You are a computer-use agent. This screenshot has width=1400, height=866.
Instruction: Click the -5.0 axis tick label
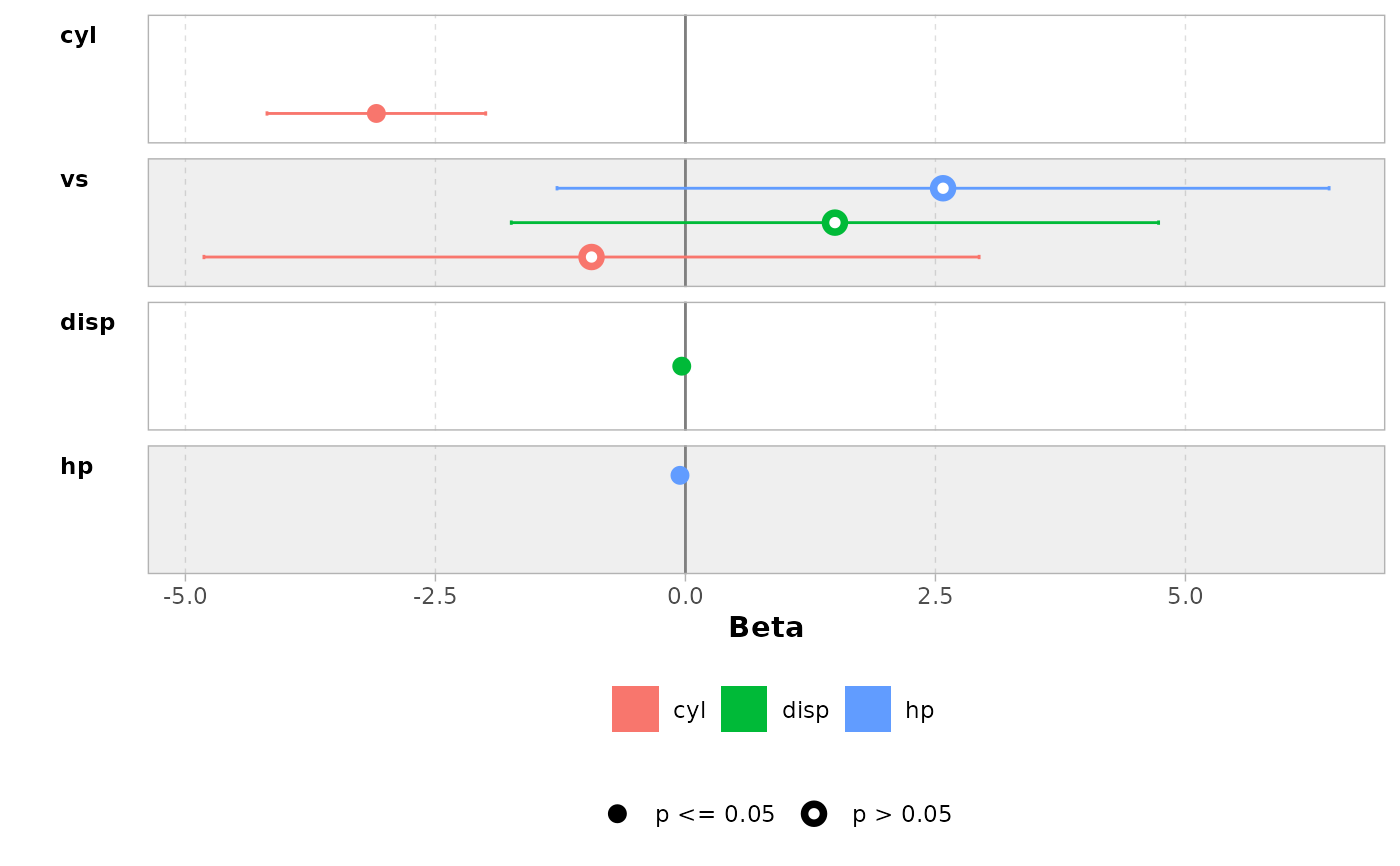[x=185, y=597]
